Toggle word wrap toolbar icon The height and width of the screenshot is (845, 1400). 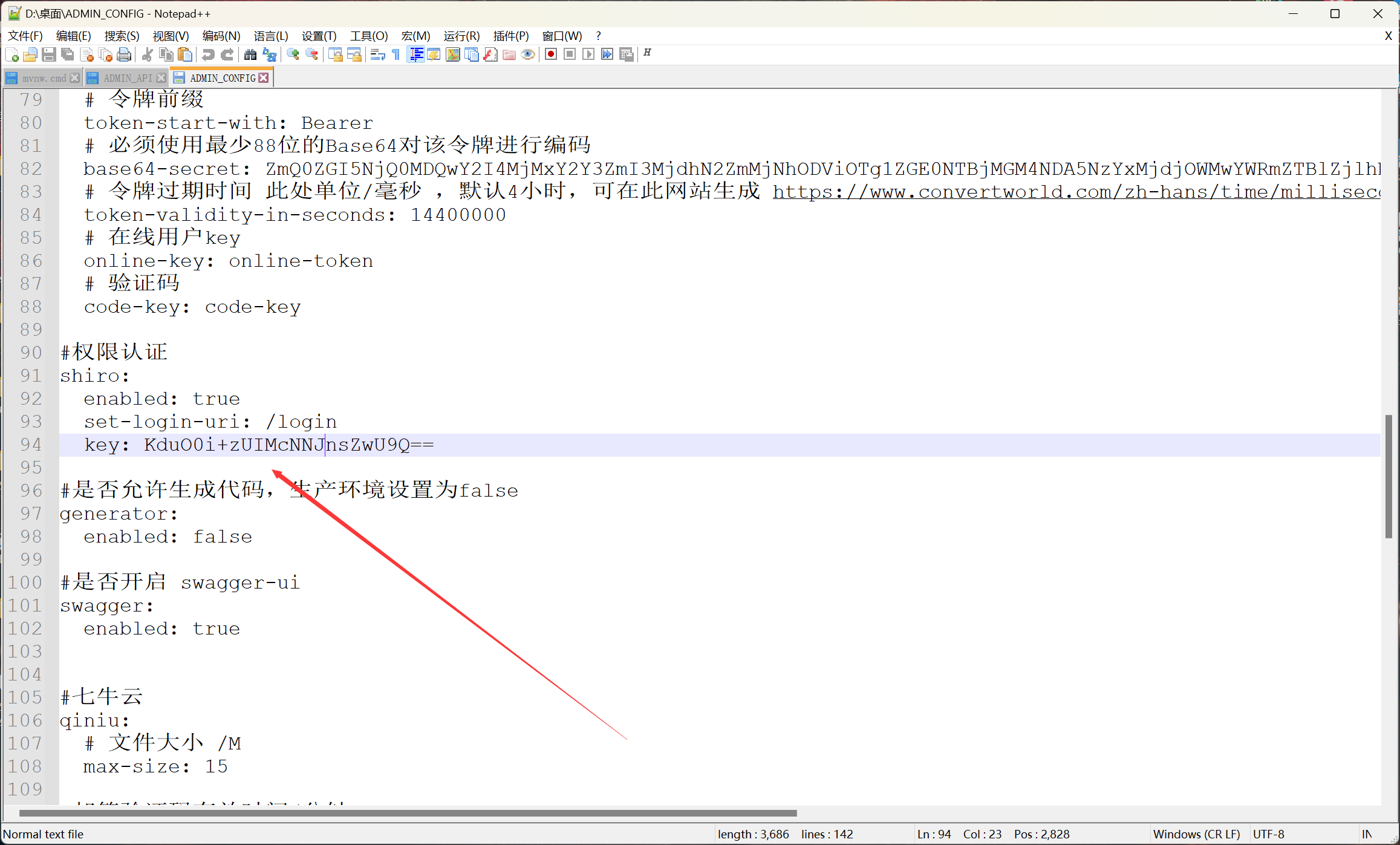tap(378, 55)
